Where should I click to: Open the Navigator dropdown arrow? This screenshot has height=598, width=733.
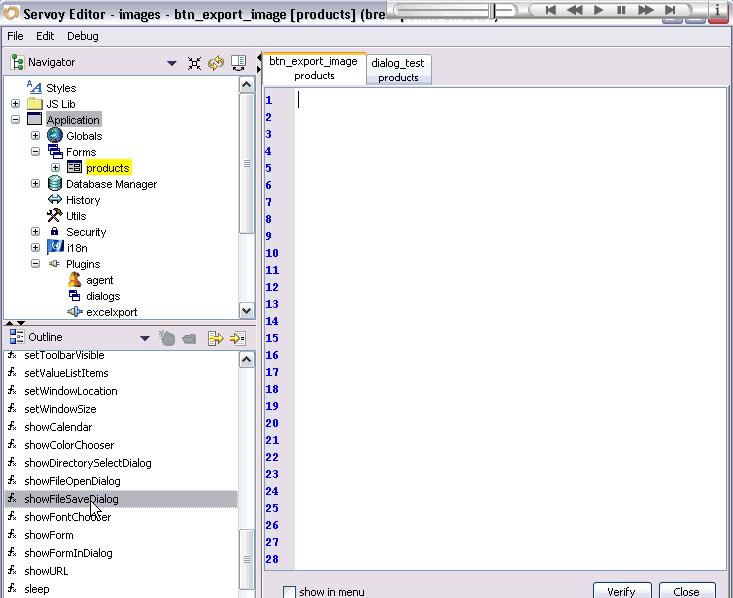click(x=171, y=63)
